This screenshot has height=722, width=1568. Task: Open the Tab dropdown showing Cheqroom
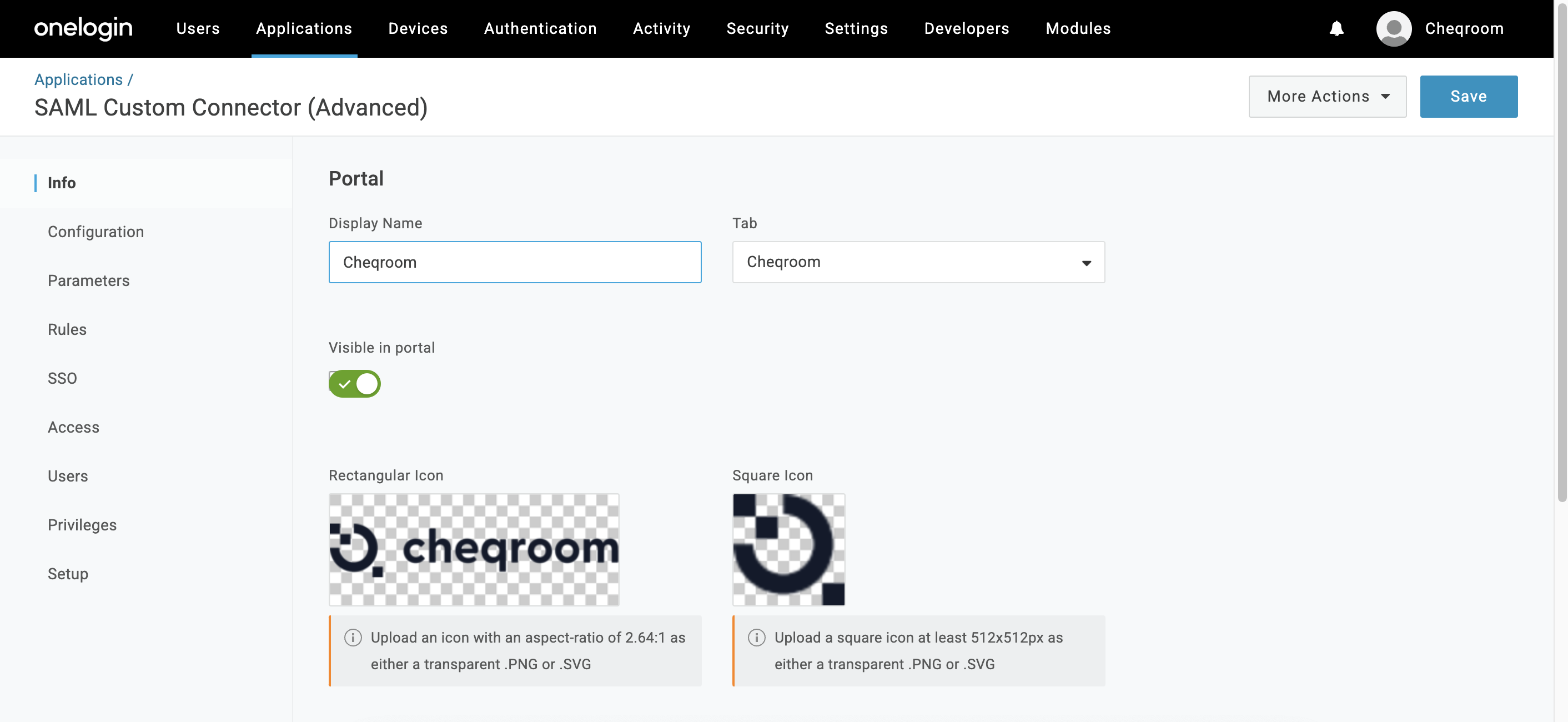(x=918, y=262)
